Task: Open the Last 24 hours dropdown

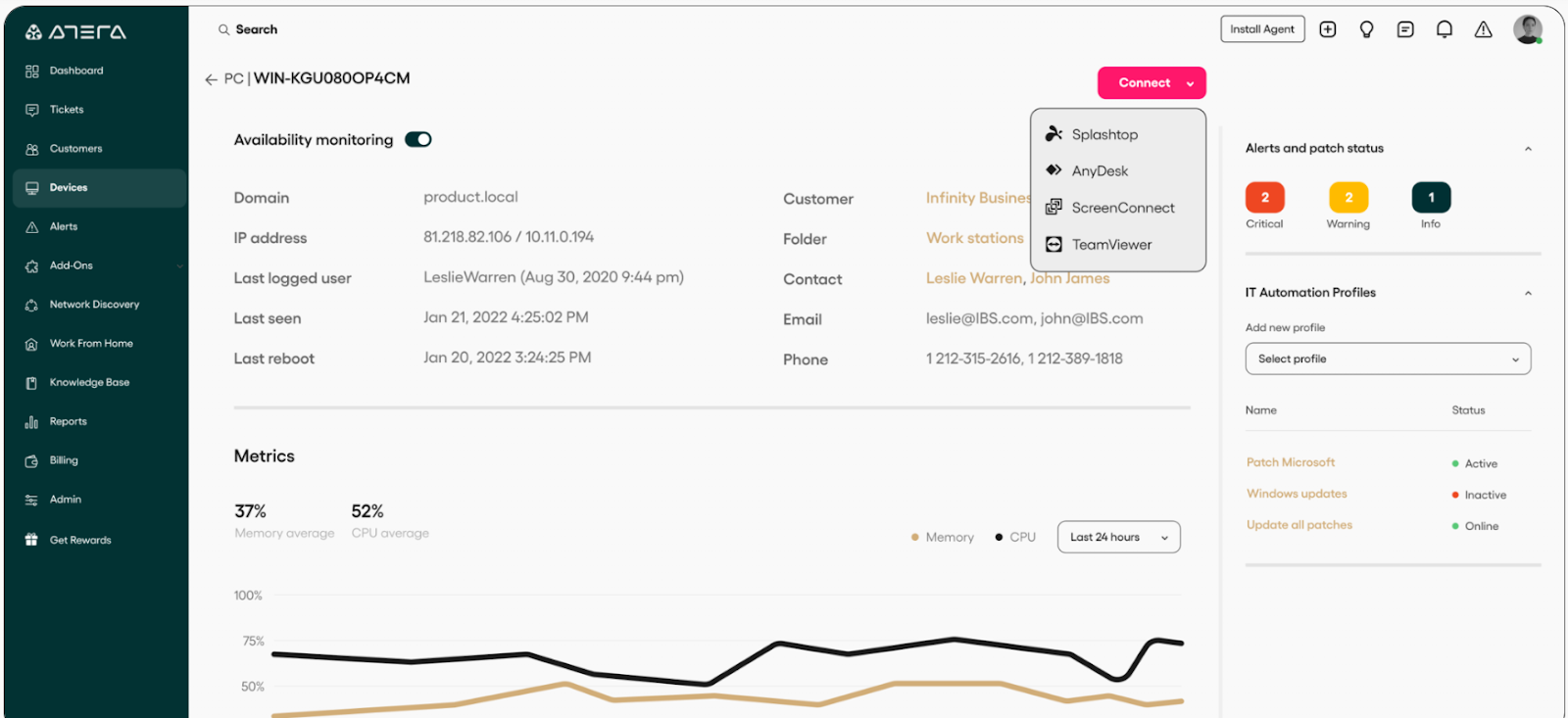Action: point(1118,537)
